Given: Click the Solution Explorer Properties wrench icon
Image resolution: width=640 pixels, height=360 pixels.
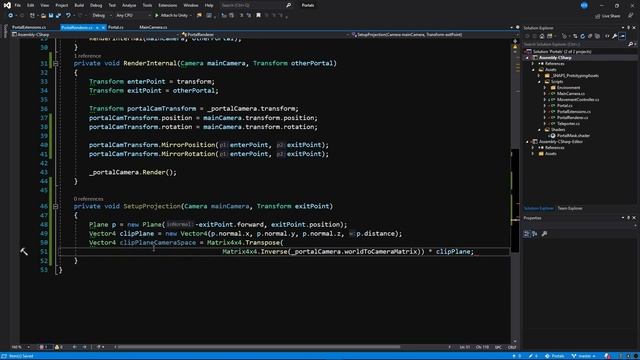Looking at the screenshot, I should coord(614,36).
